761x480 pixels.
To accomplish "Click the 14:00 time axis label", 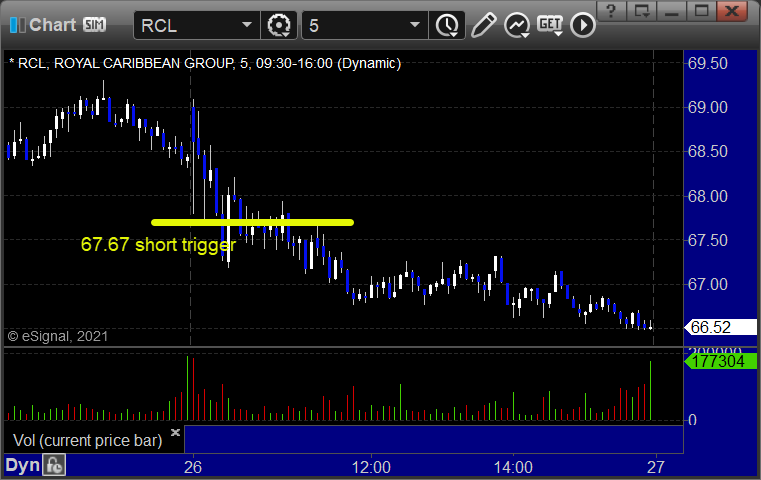I will pyautogui.click(x=513, y=467).
